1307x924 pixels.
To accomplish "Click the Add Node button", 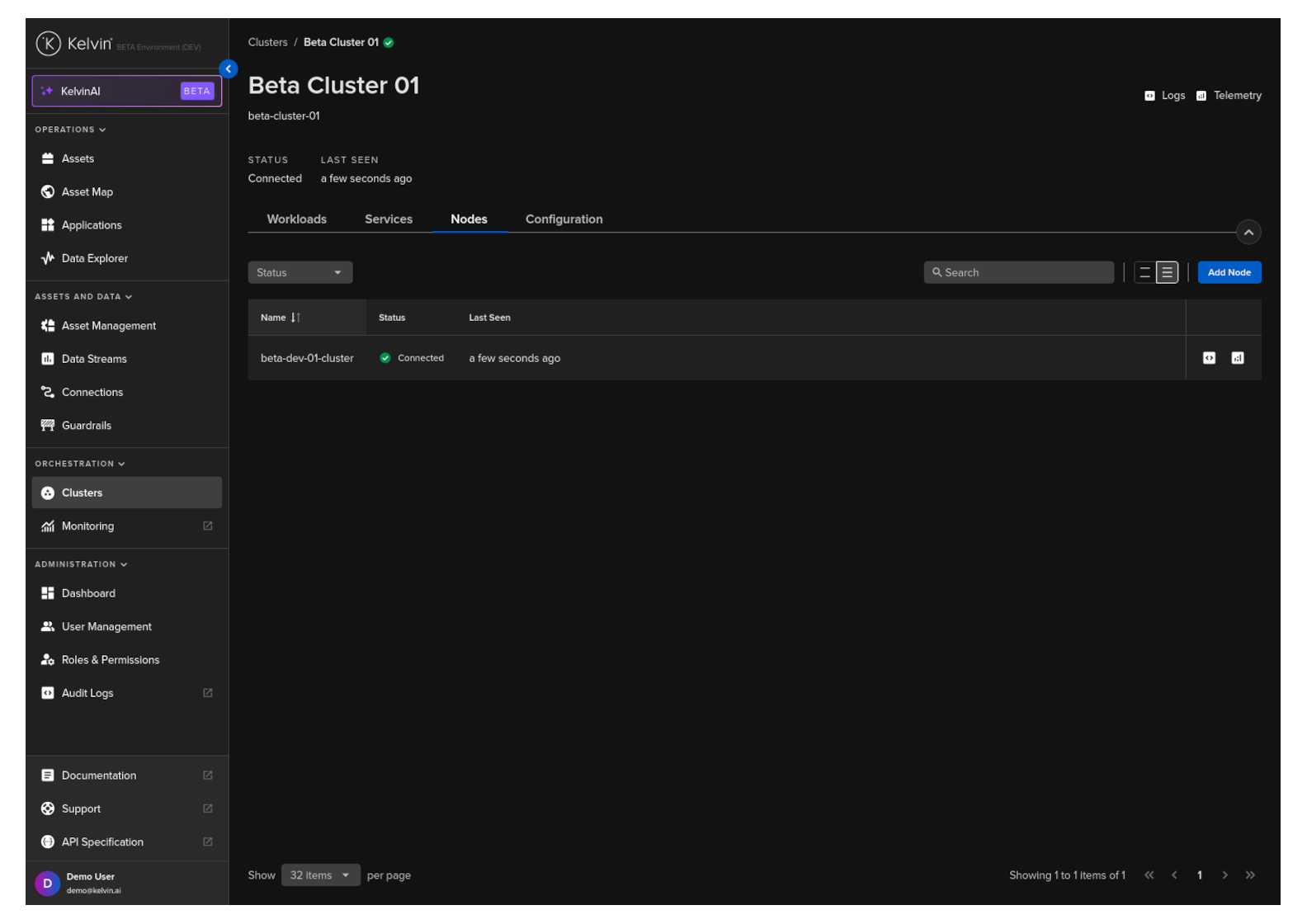I will click(x=1229, y=273).
